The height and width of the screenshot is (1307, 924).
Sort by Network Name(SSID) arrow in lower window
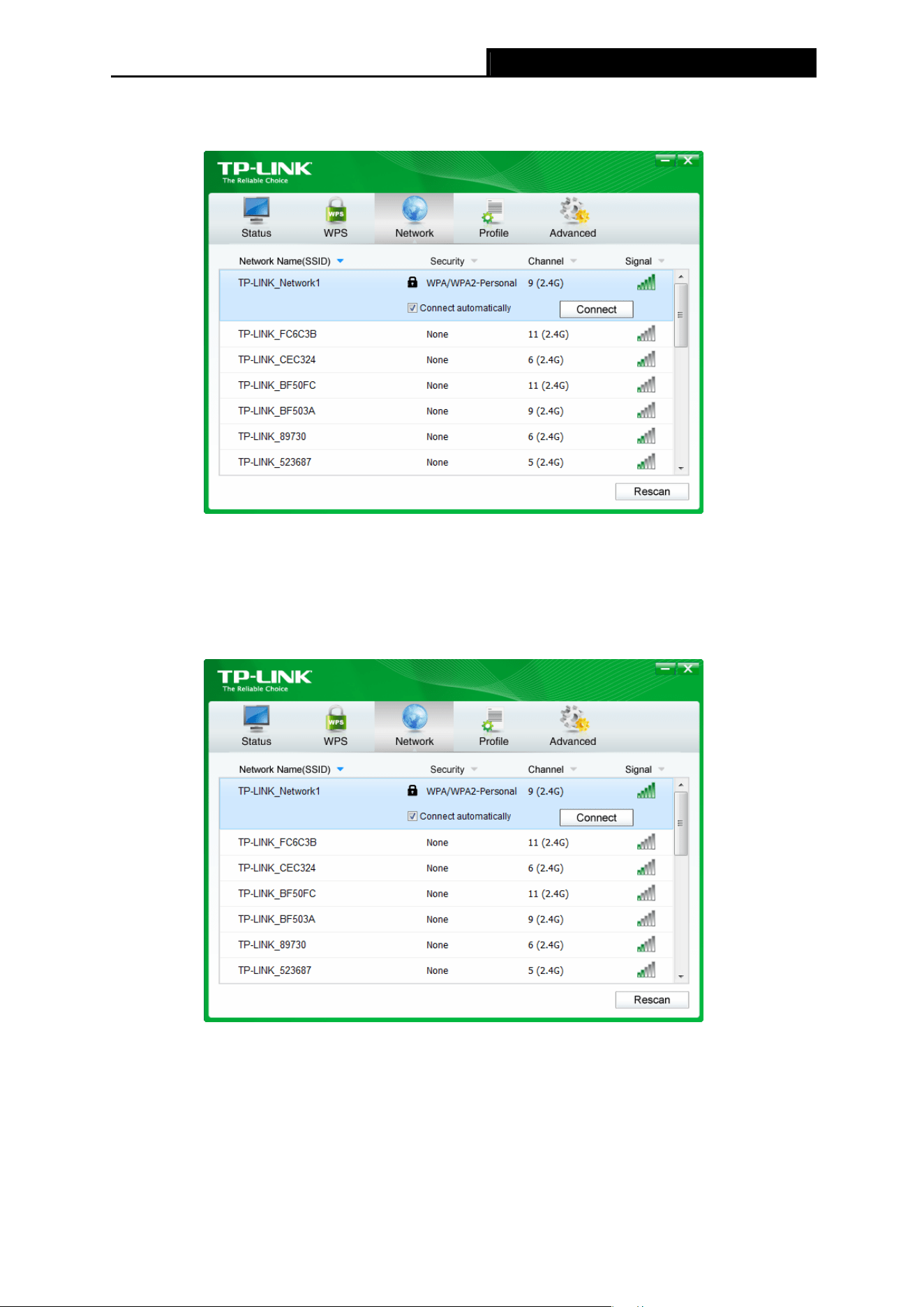341,769
